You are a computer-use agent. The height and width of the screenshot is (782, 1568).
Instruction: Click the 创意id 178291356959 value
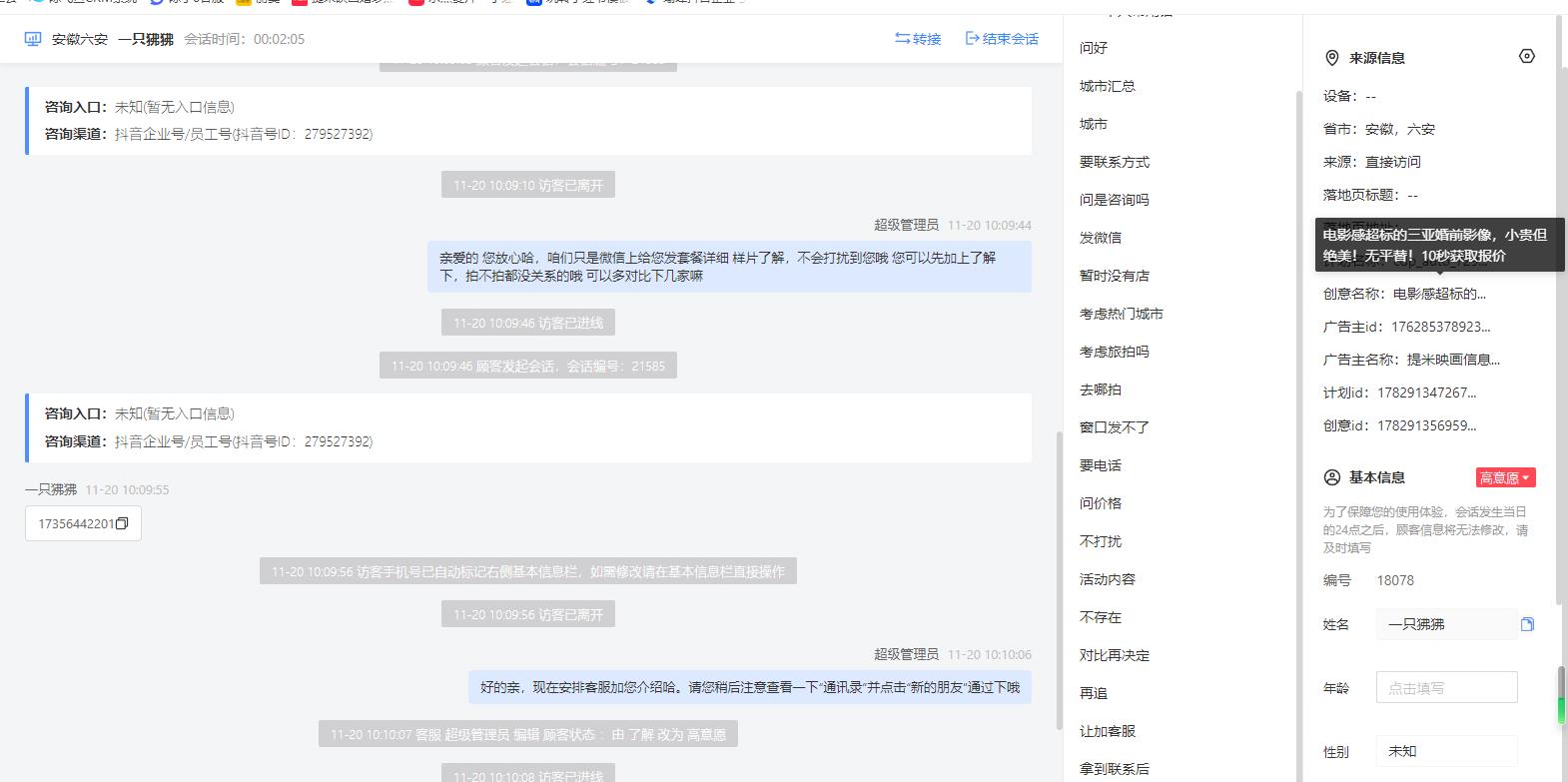click(x=1426, y=425)
